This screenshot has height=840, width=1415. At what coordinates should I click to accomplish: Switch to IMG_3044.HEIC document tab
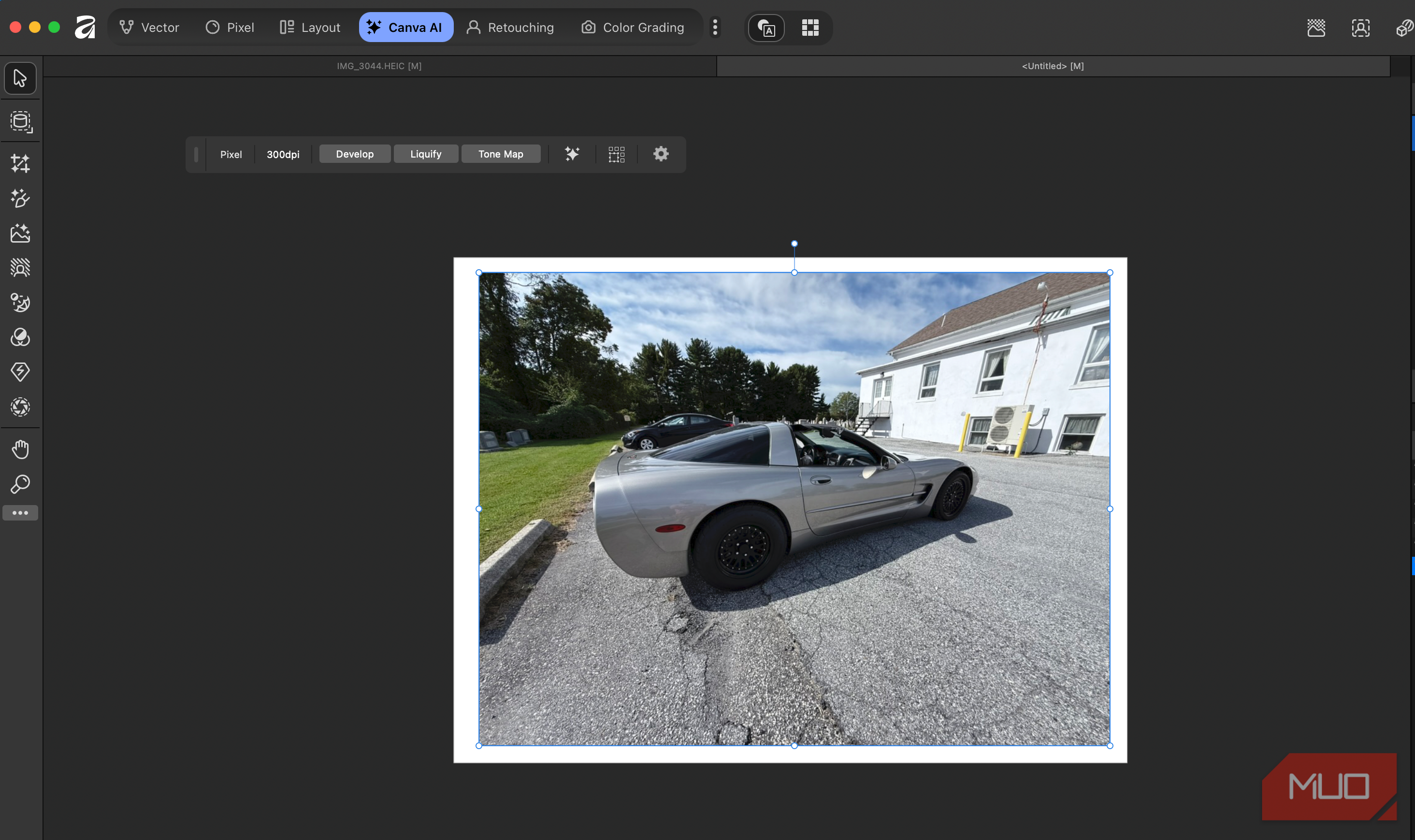(379, 66)
